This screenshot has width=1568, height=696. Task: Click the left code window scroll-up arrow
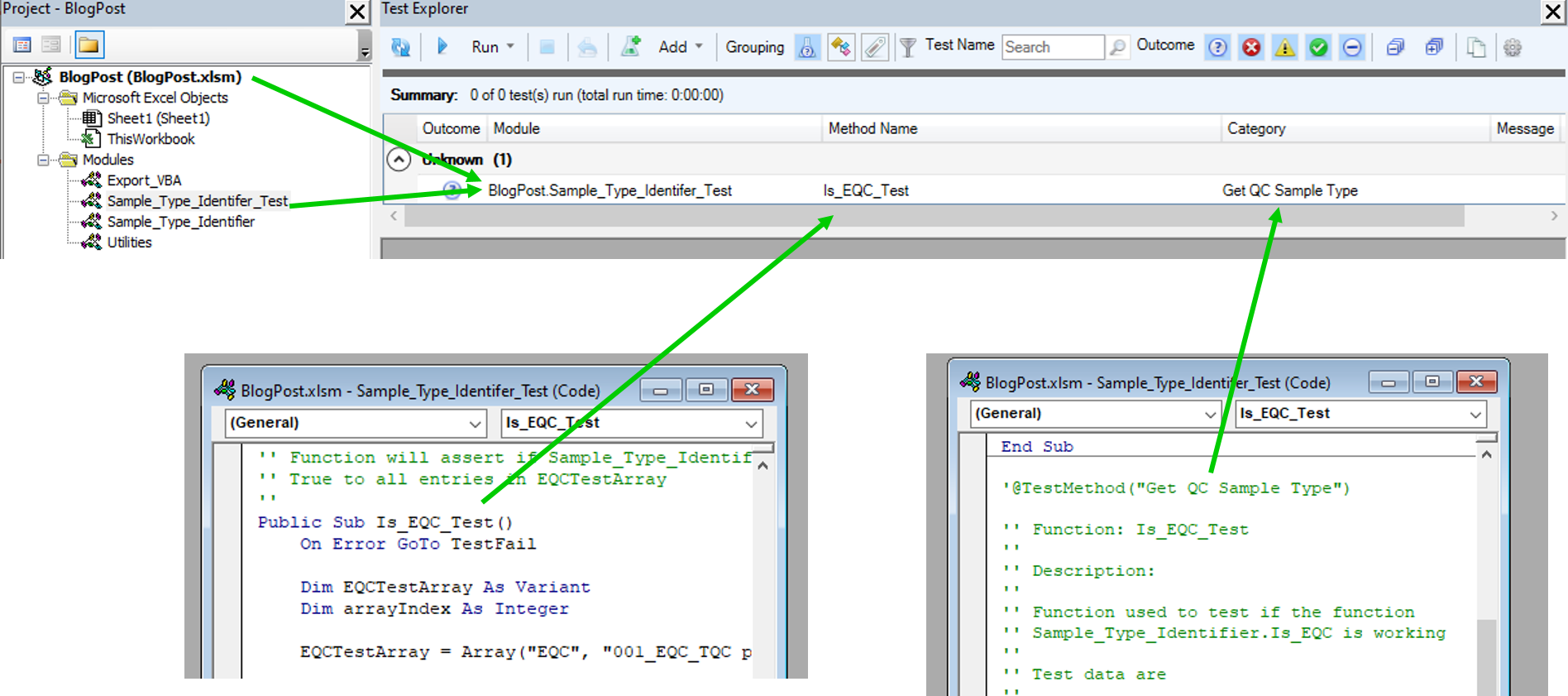[762, 465]
